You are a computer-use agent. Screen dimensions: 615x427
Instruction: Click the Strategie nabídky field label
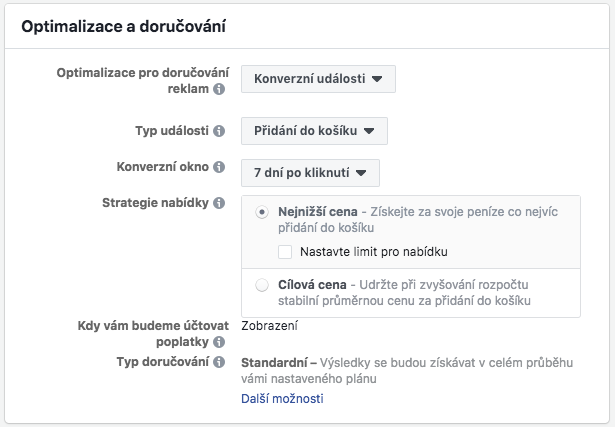[155, 203]
